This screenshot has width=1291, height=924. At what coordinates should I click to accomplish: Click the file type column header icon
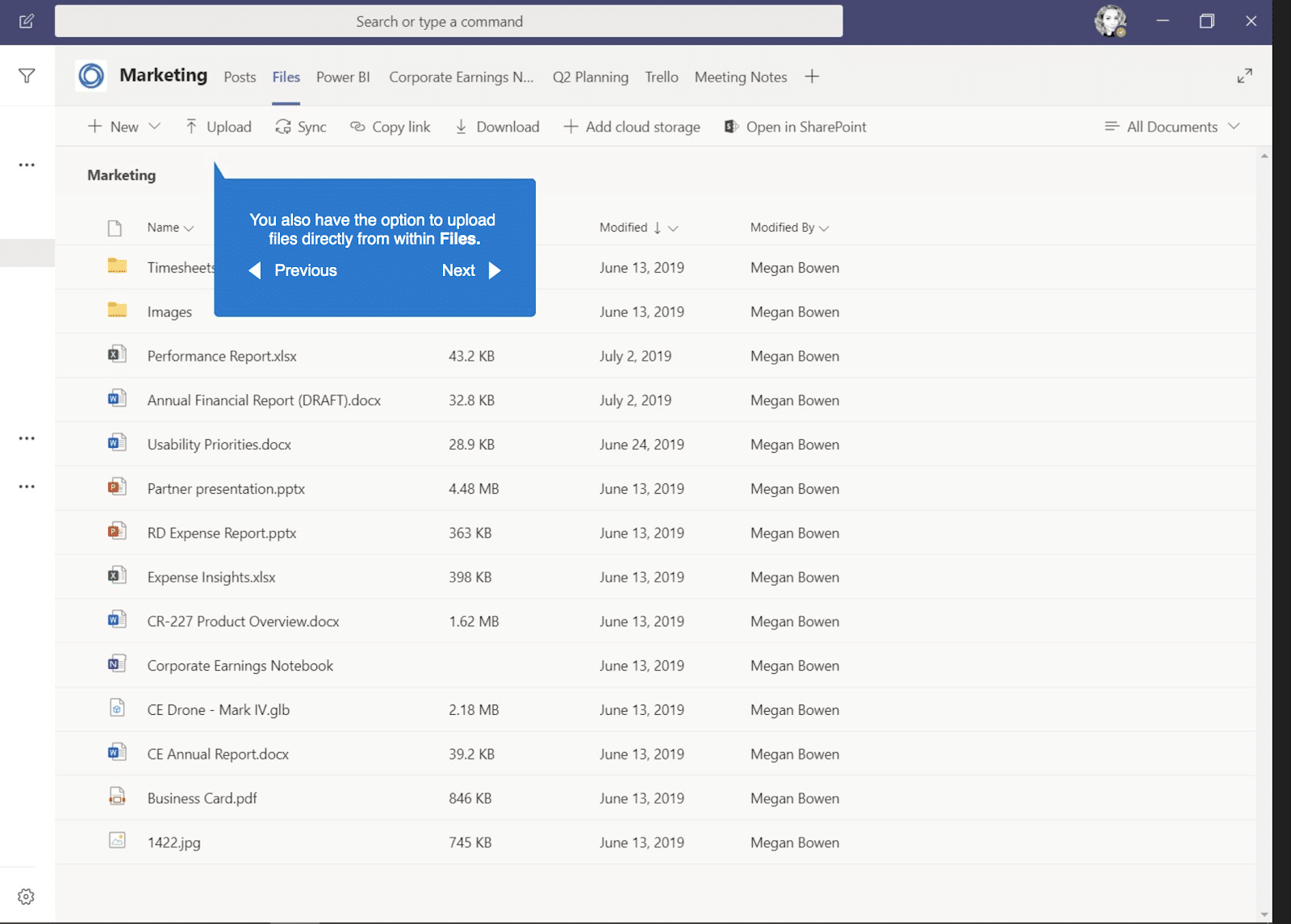[115, 228]
